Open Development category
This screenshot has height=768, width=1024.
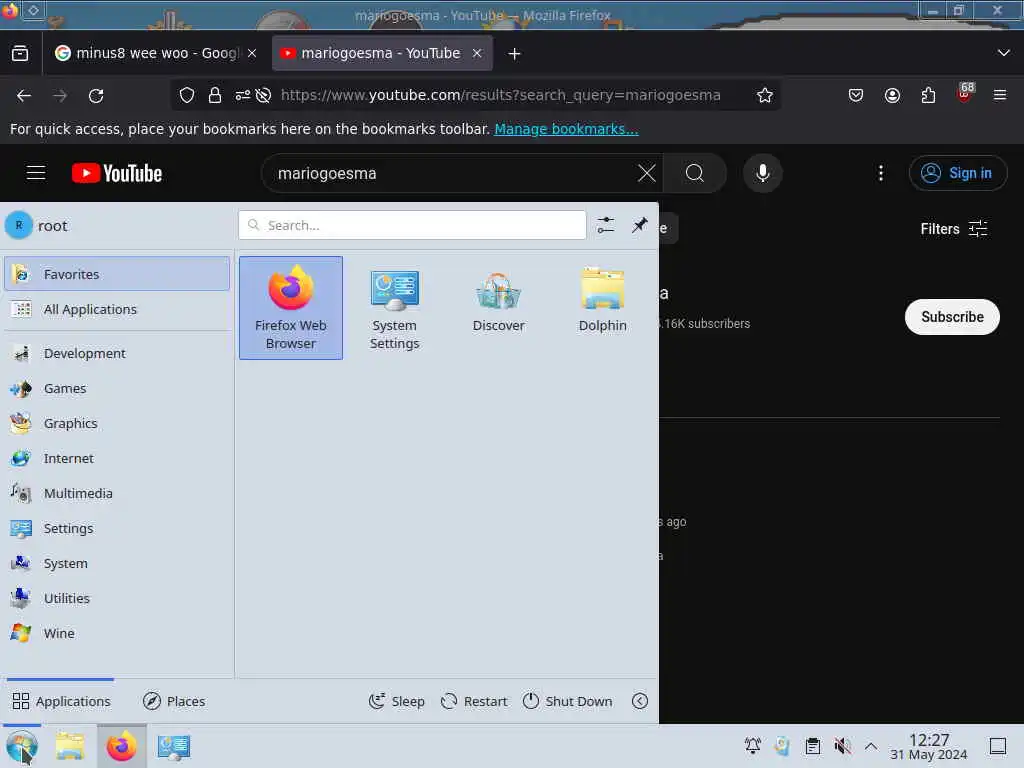click(x=117, y=353)
